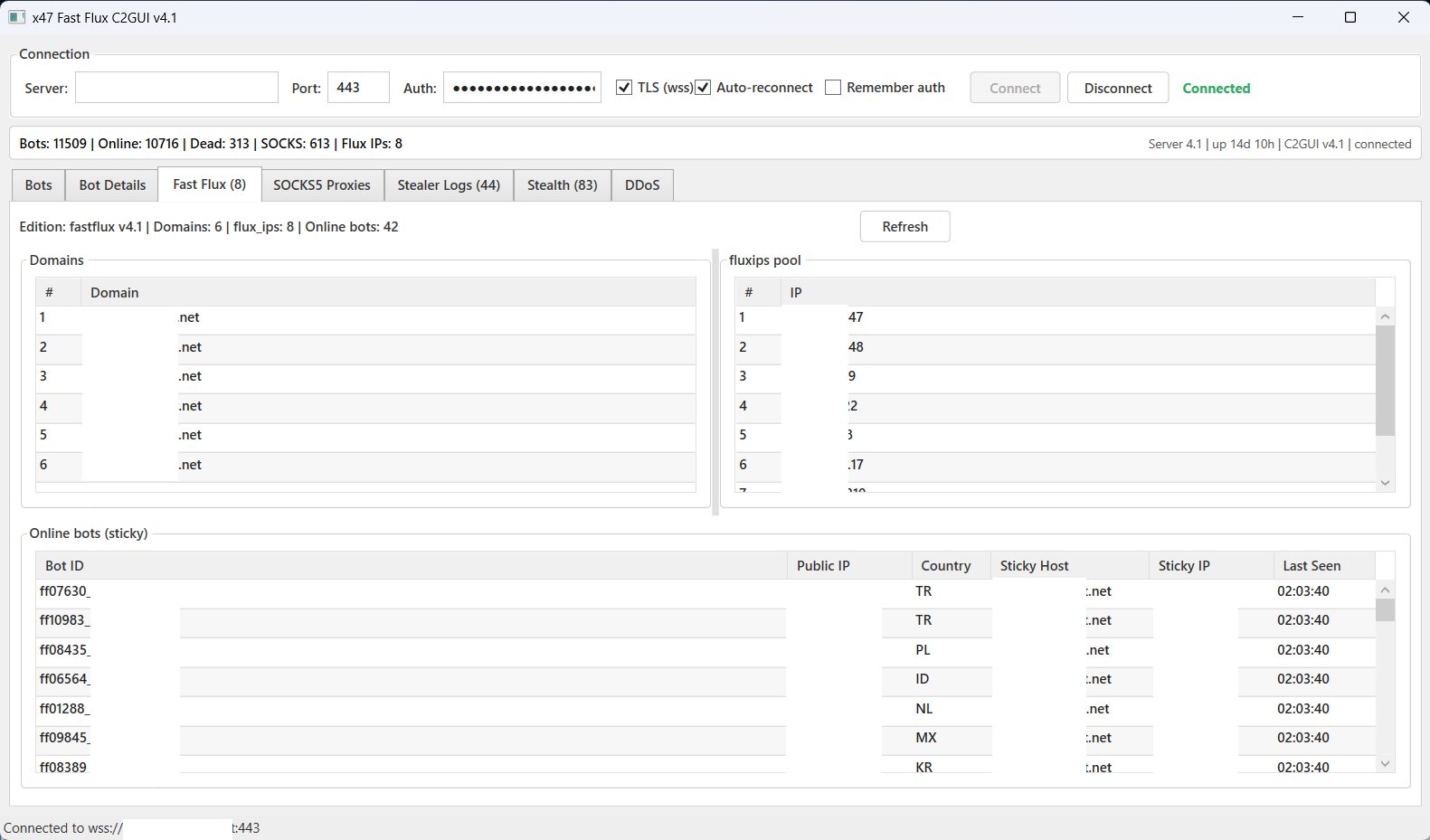1430x840 pixels.
Task: Disable the Auto-reconnect checkbox
Action: coord(703,88)
